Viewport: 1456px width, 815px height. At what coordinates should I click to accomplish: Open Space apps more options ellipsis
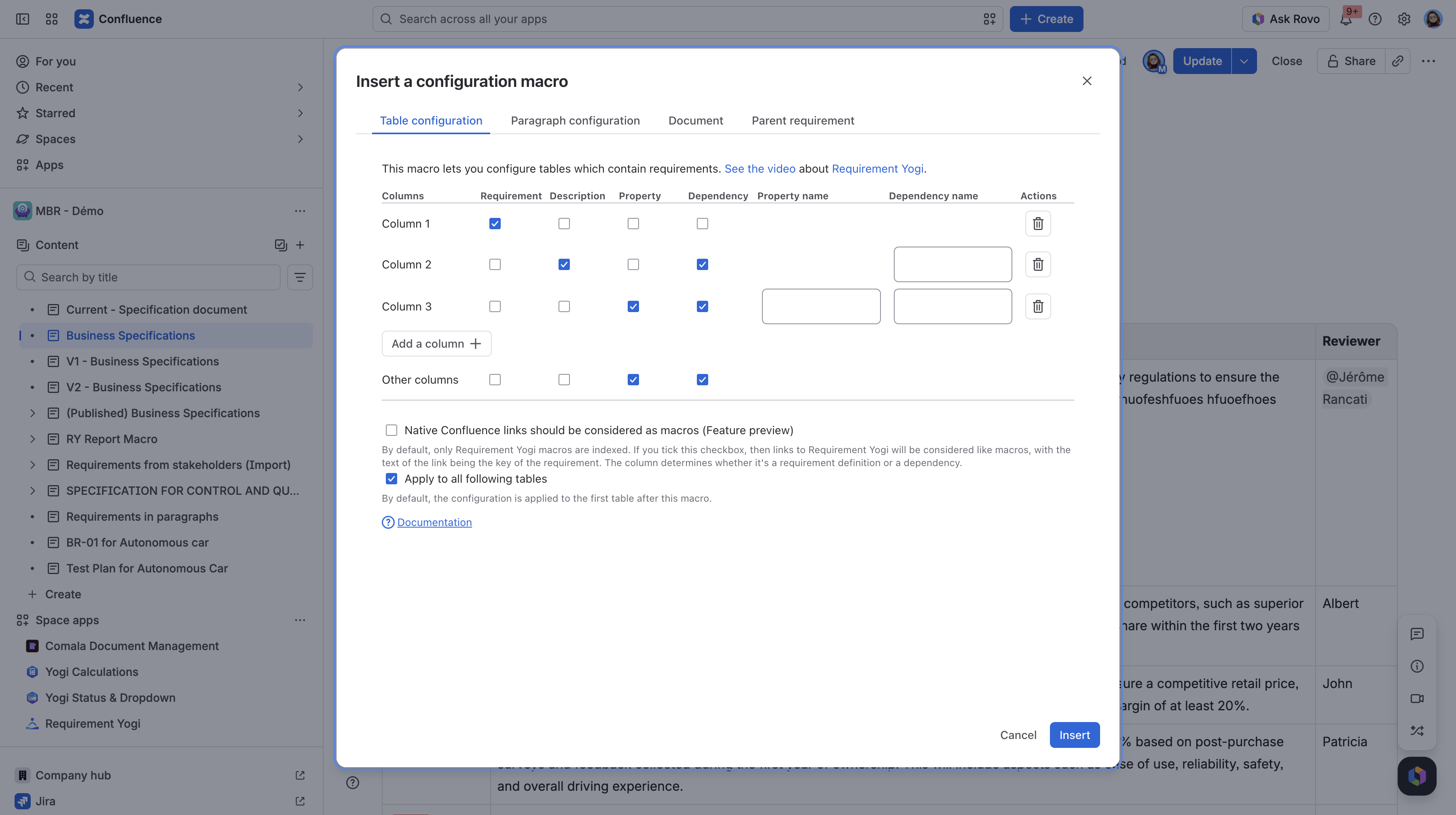(300, 620)
